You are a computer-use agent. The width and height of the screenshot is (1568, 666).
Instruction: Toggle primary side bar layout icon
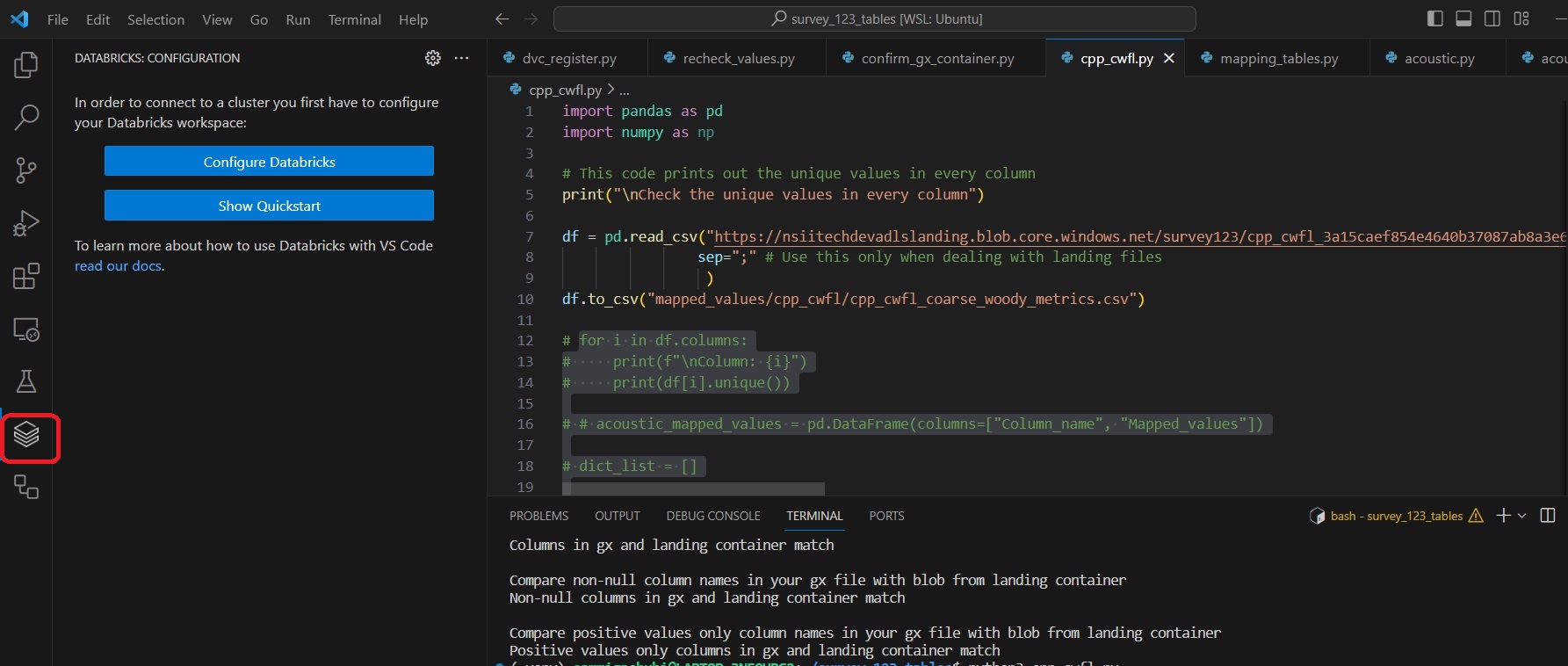[x=1435, y=18]
